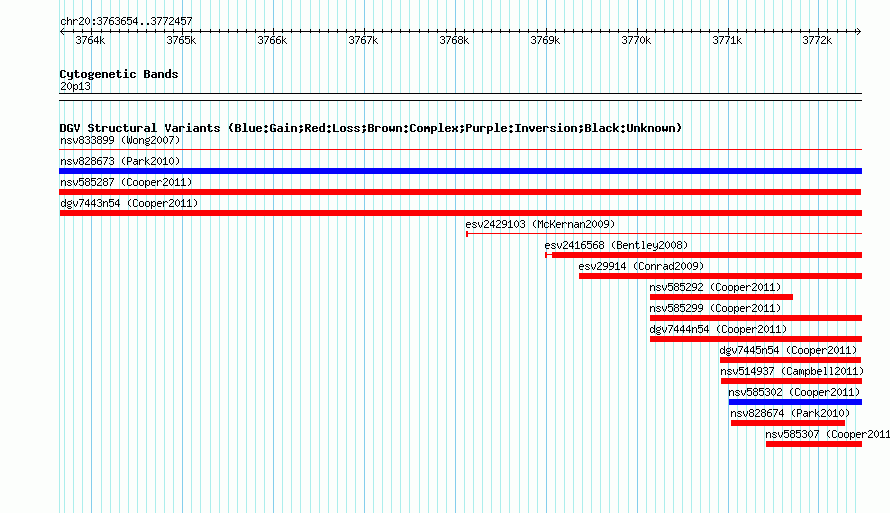This screenshot has width=890, height=513.
Task: Click the nsv833899 (Wong2007) label
Action: click(120, 140)
